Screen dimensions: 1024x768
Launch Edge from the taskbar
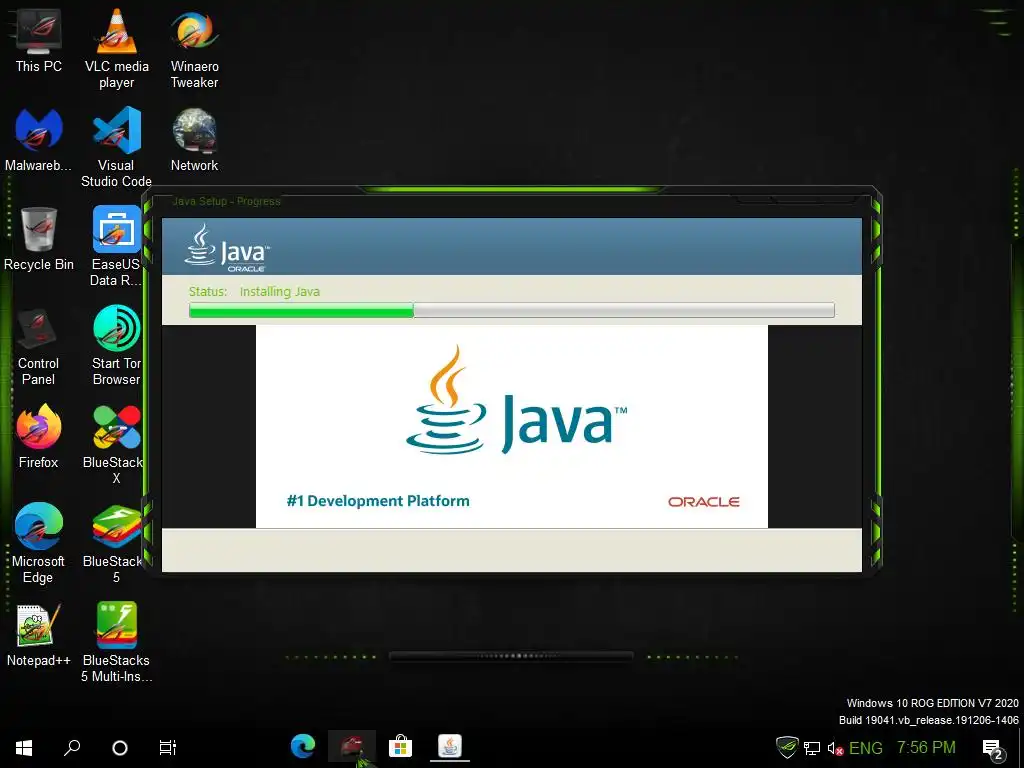tap(303, 746)
